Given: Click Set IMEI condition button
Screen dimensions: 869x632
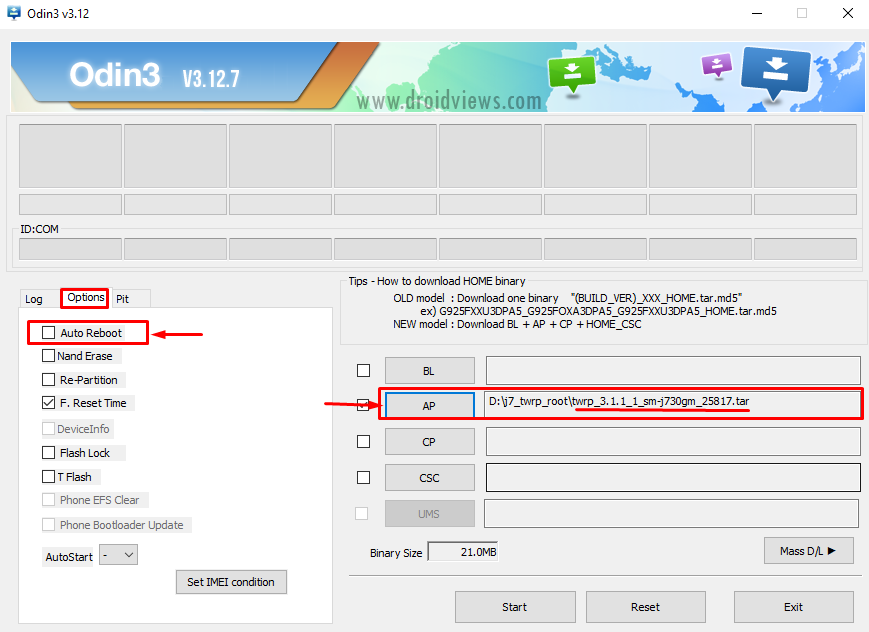Looking at the screenshot, I should click(231, 582).
